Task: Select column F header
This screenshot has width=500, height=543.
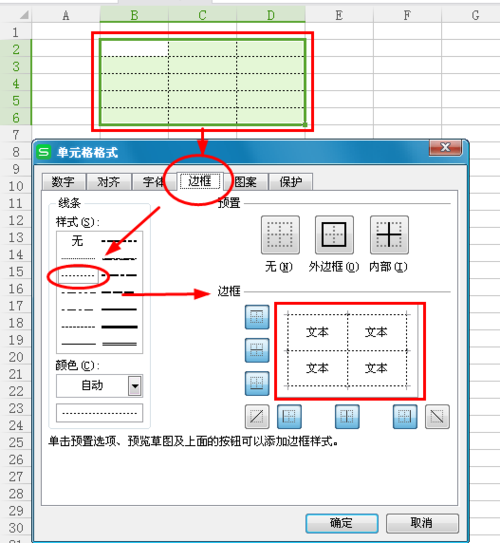Action: pos(407,15)
